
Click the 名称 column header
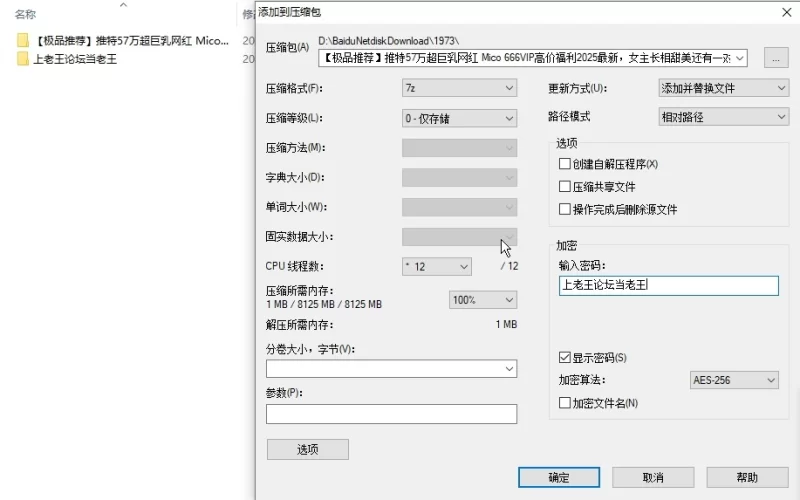click(25, 14)
